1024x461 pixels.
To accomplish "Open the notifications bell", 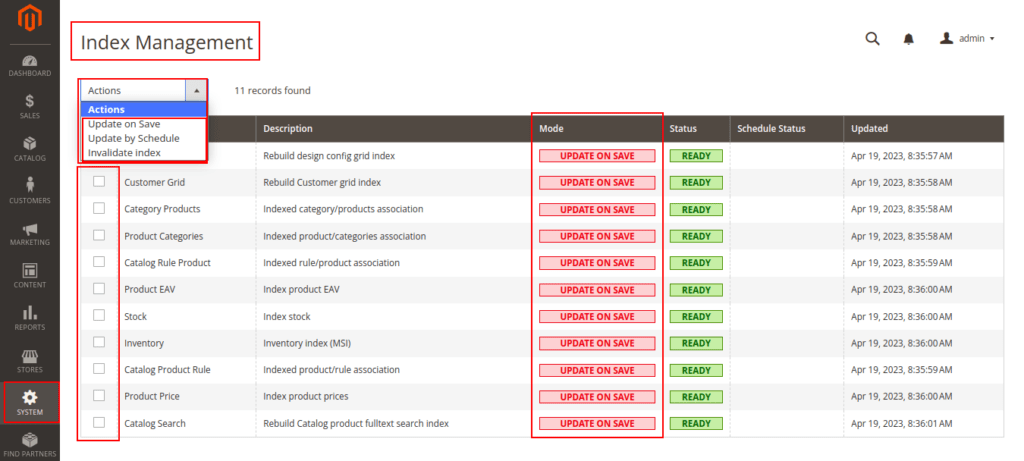I will (909, 39).
